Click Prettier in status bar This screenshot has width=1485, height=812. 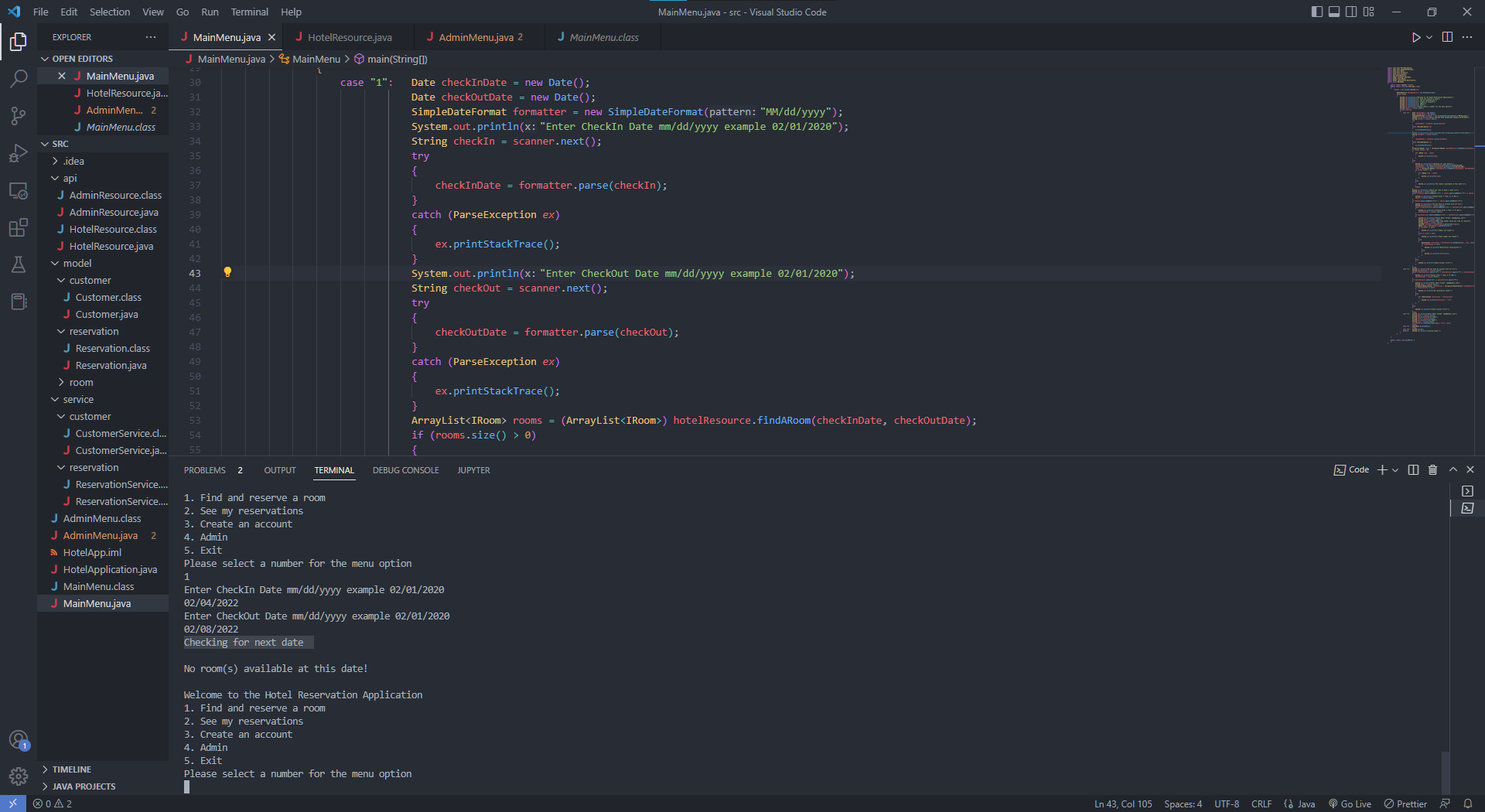pos(1405,803)
